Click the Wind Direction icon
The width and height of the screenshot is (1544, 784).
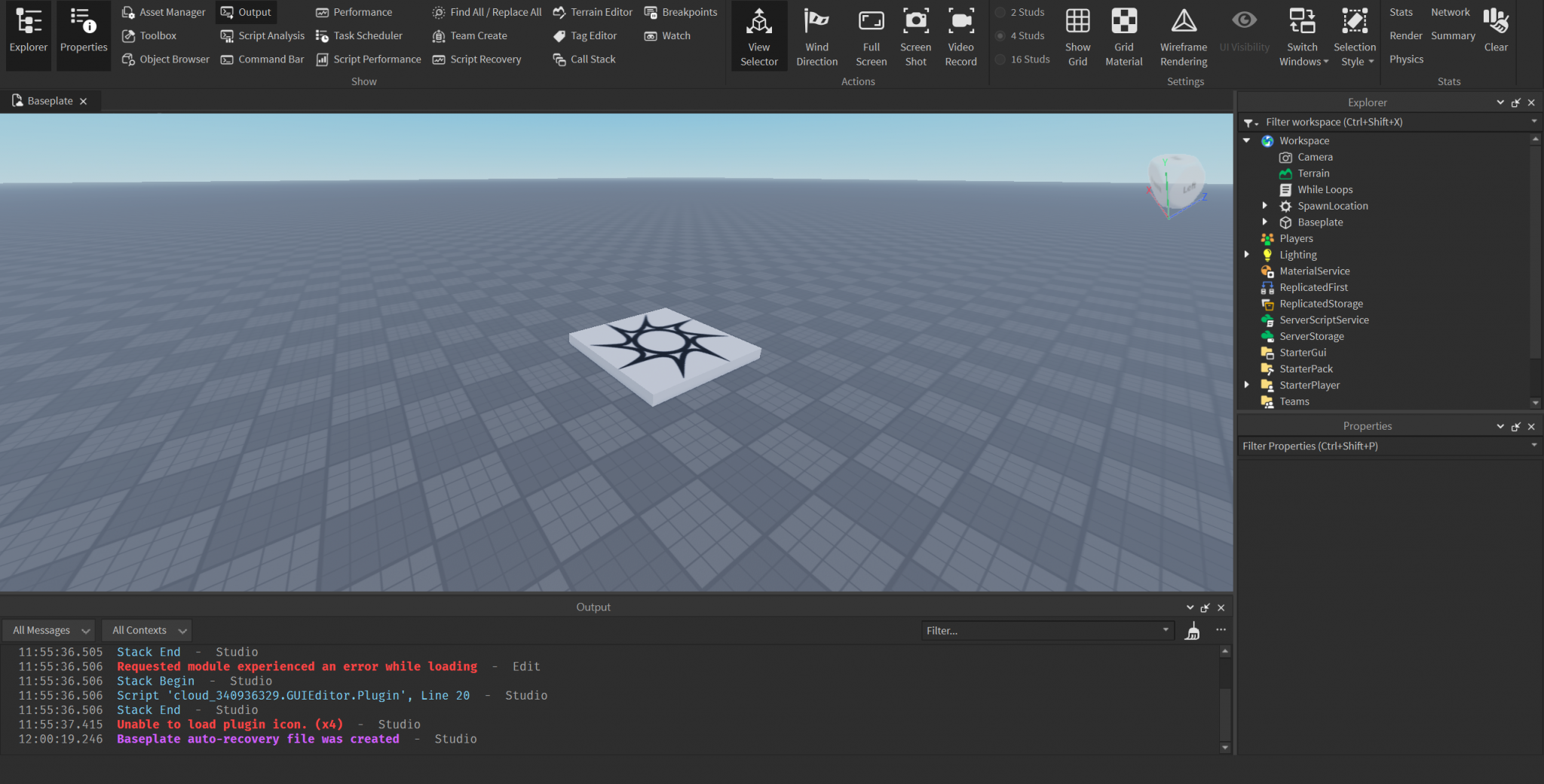(x=816, y=35)
